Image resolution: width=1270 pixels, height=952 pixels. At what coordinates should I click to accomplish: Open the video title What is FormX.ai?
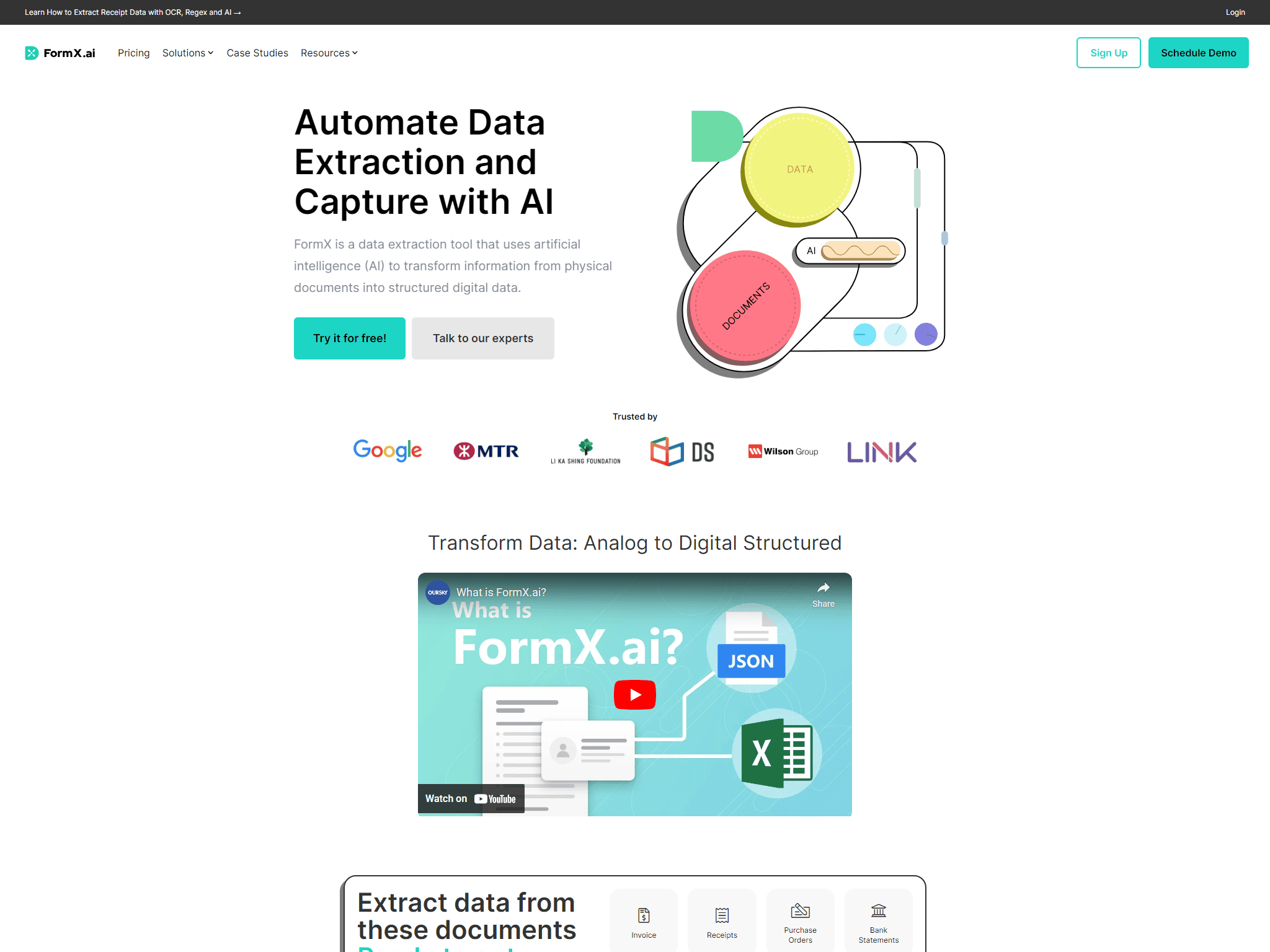[501, 593]
